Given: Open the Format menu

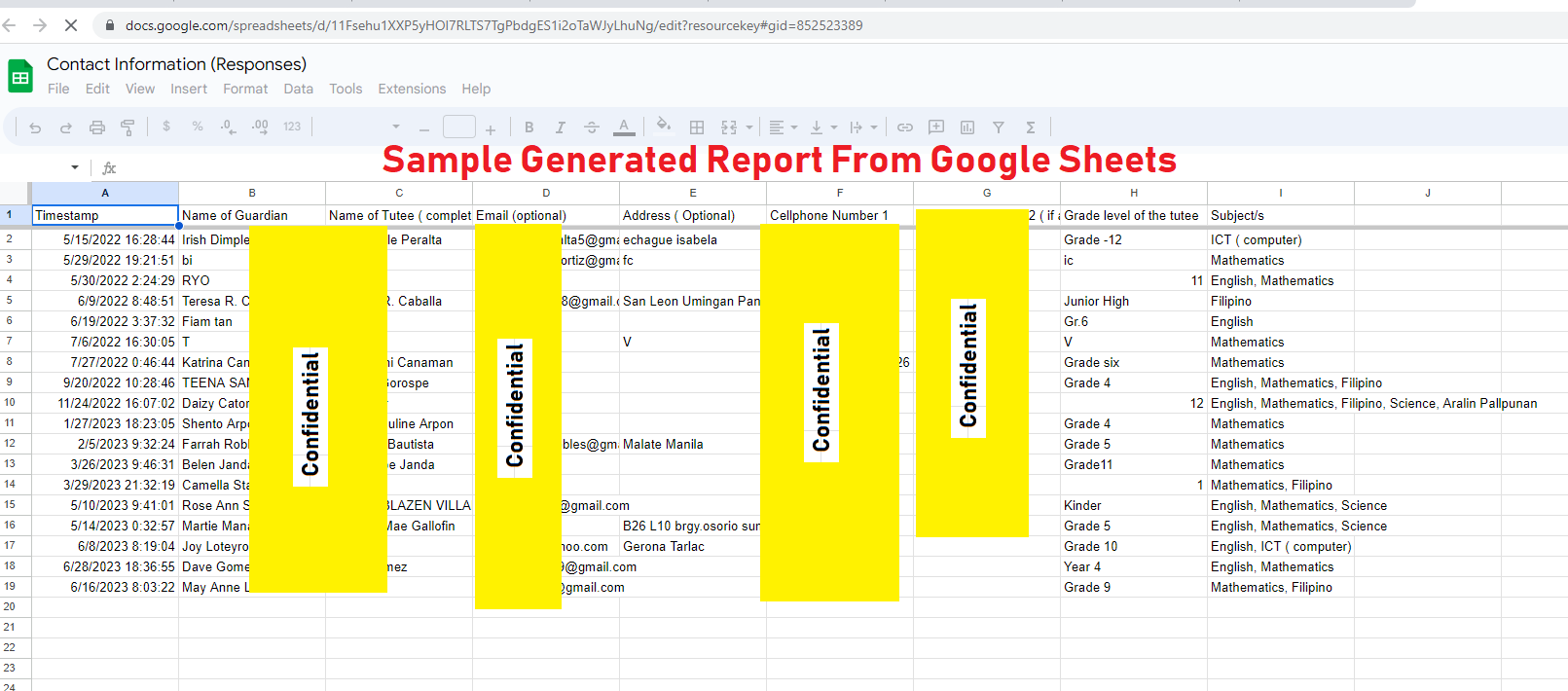Looking at the screenshot, I should click(x=245, y=89).
